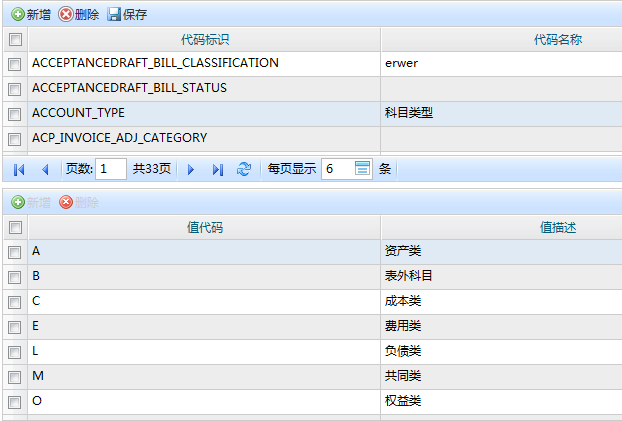The width and height of the screenshot is (622, 421).
Task: Go to the first page of results
Action: (x=19, y=170)
